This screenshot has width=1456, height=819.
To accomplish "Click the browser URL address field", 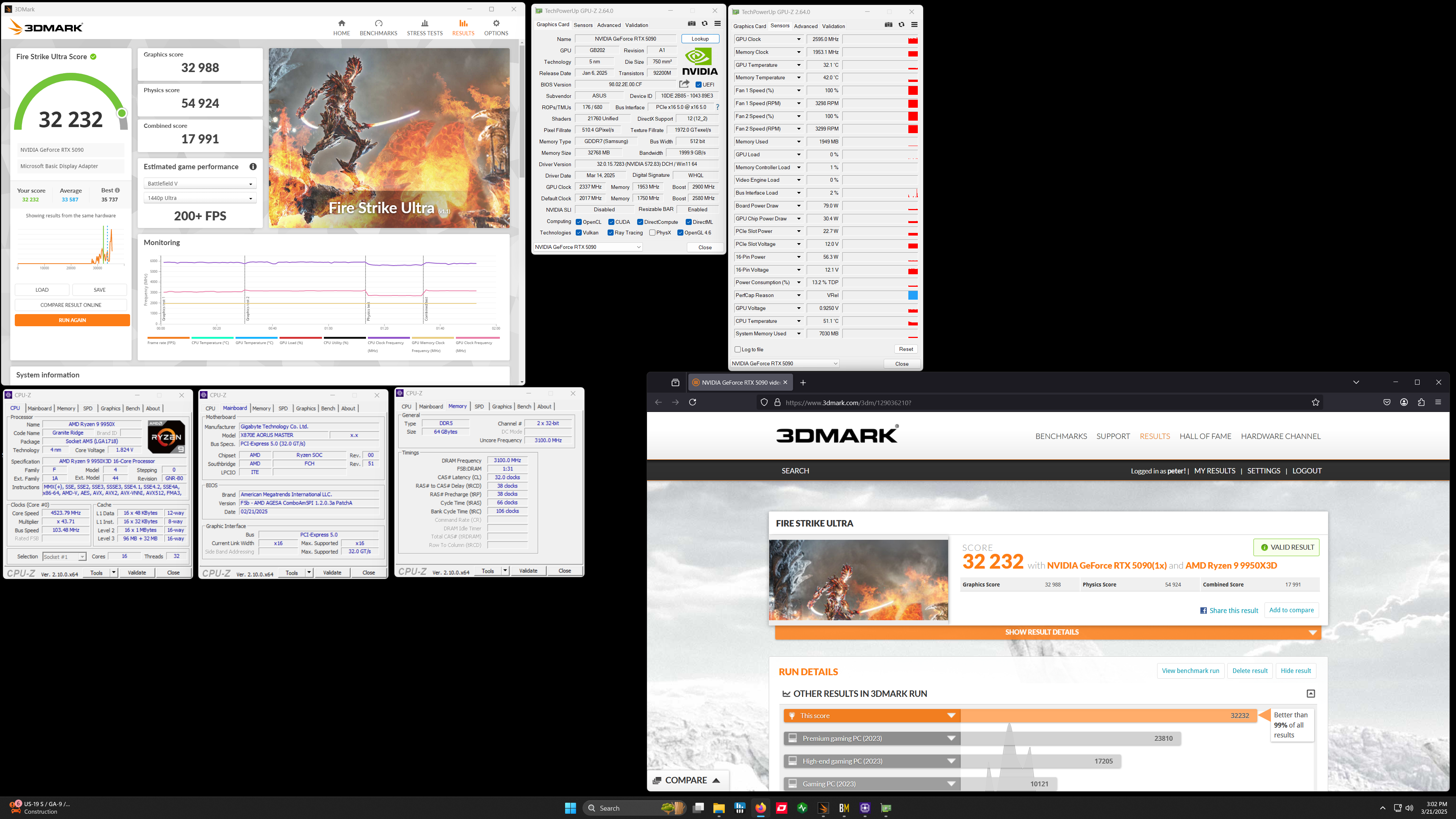I will click(1040, 402).
